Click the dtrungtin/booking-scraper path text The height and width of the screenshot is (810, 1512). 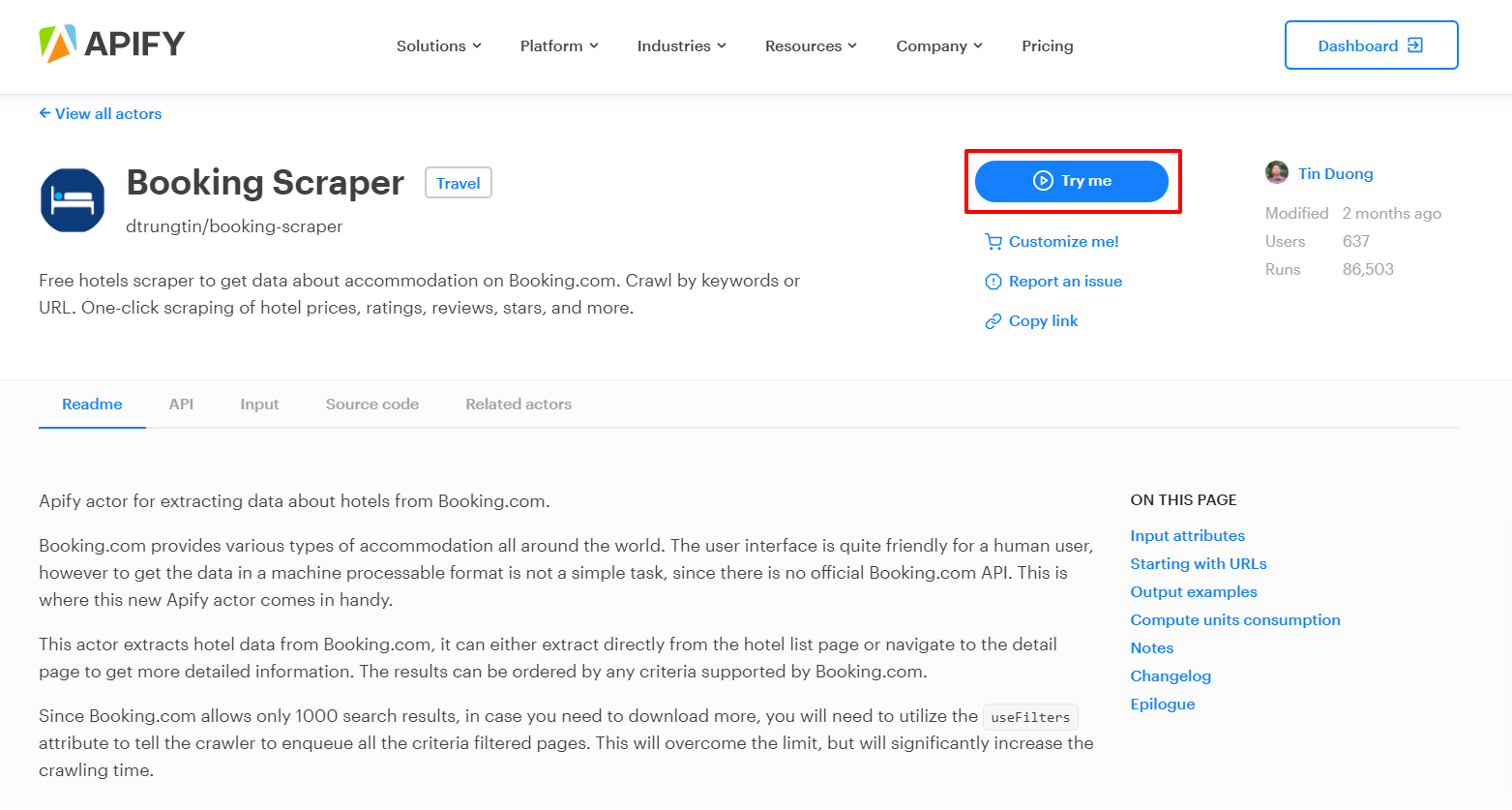[234, 226]
